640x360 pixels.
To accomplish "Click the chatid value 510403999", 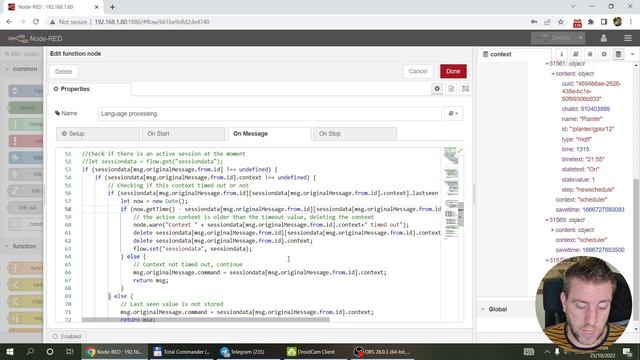I will [x=595, y=109].
